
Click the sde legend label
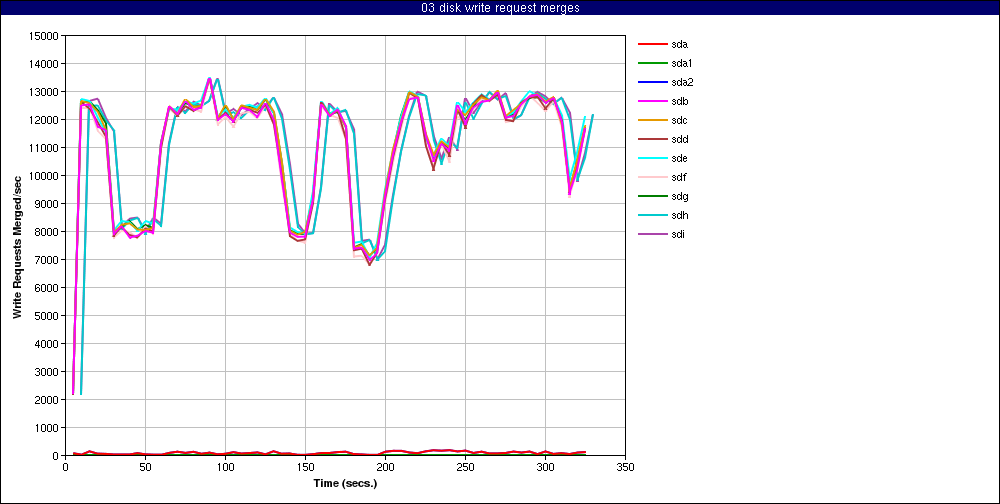tap(679, 158)
